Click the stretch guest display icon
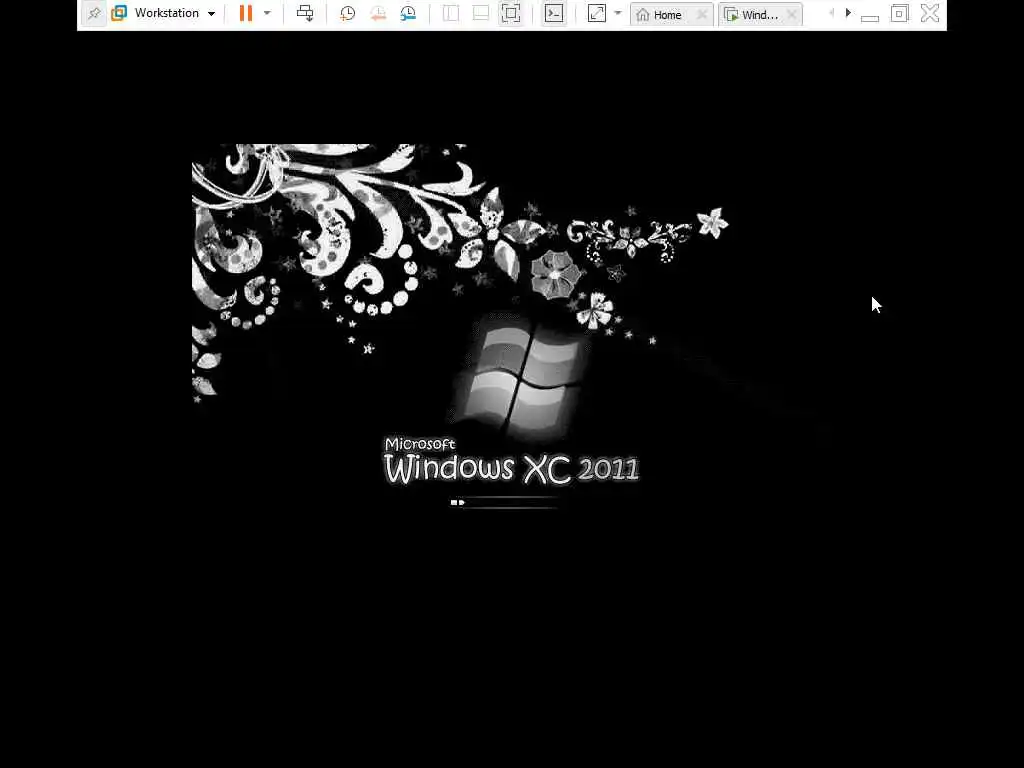The image size is (1024, 768). coord(597,13)
